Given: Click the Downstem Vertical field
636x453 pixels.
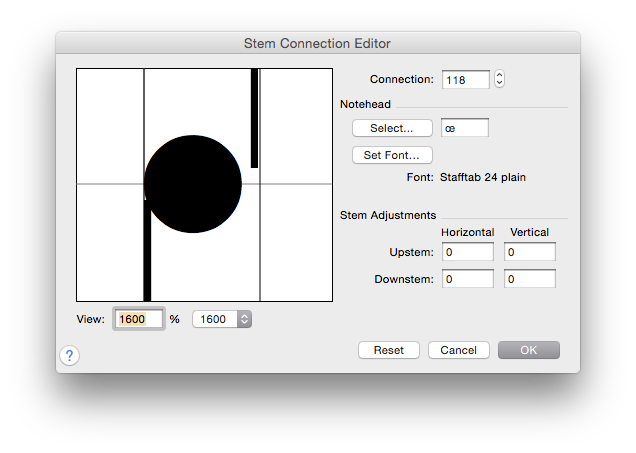Looking at the screenshot, I should (x=530, y=279).
